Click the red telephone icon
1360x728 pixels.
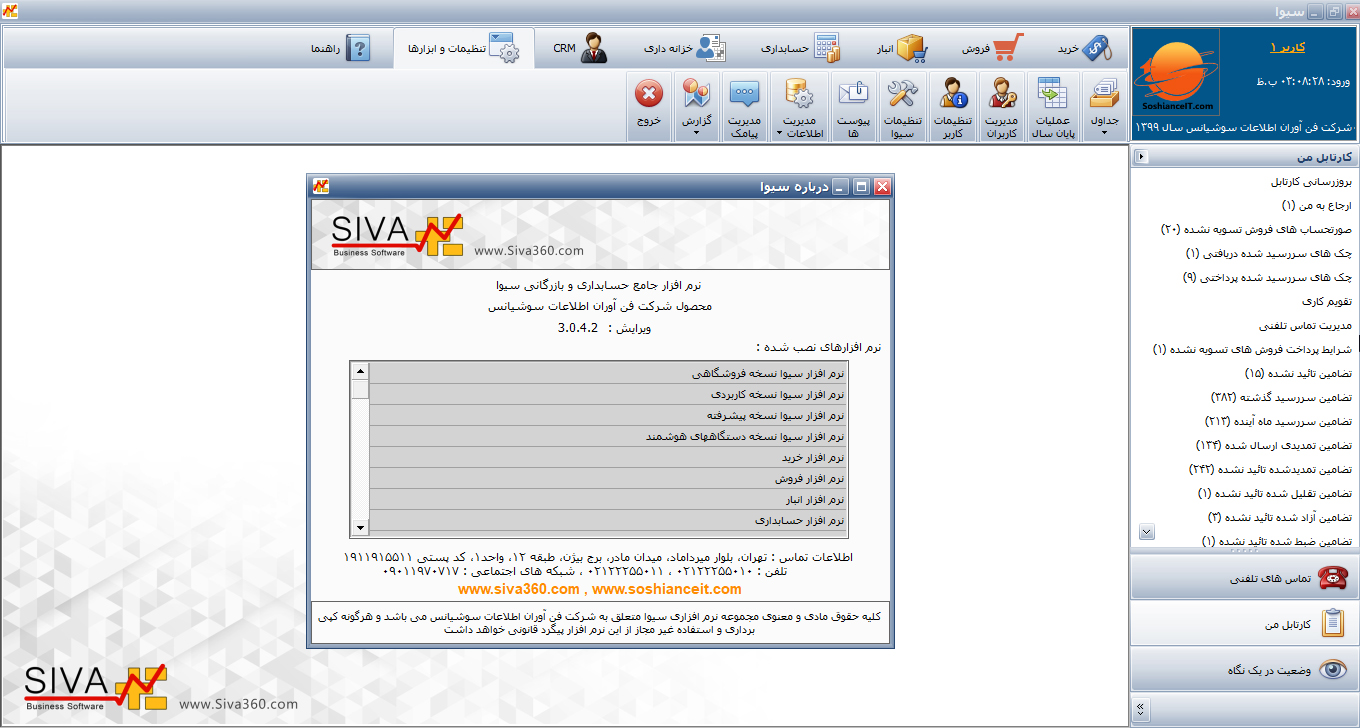pos(1332,578)
